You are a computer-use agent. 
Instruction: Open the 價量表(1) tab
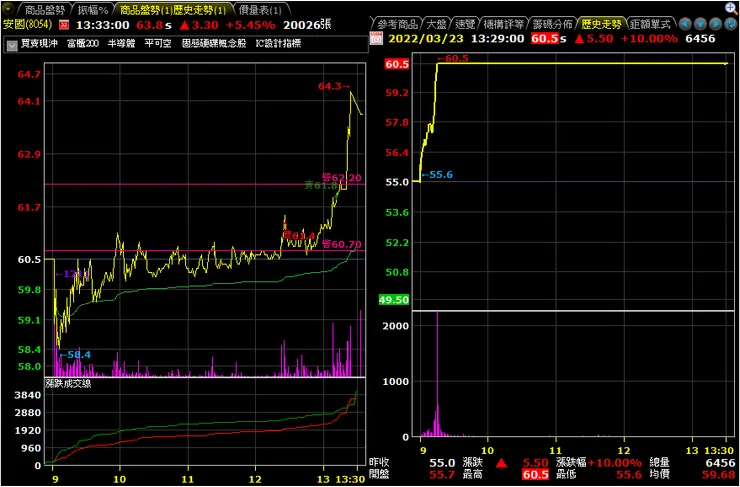click(x=260, y=9)
